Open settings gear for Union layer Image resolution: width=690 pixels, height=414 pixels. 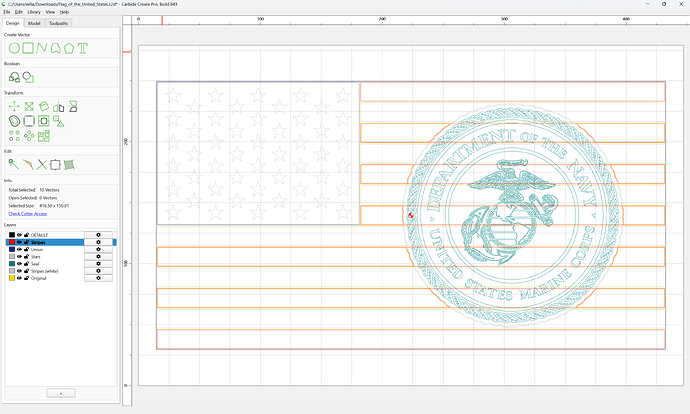(98, 249)
